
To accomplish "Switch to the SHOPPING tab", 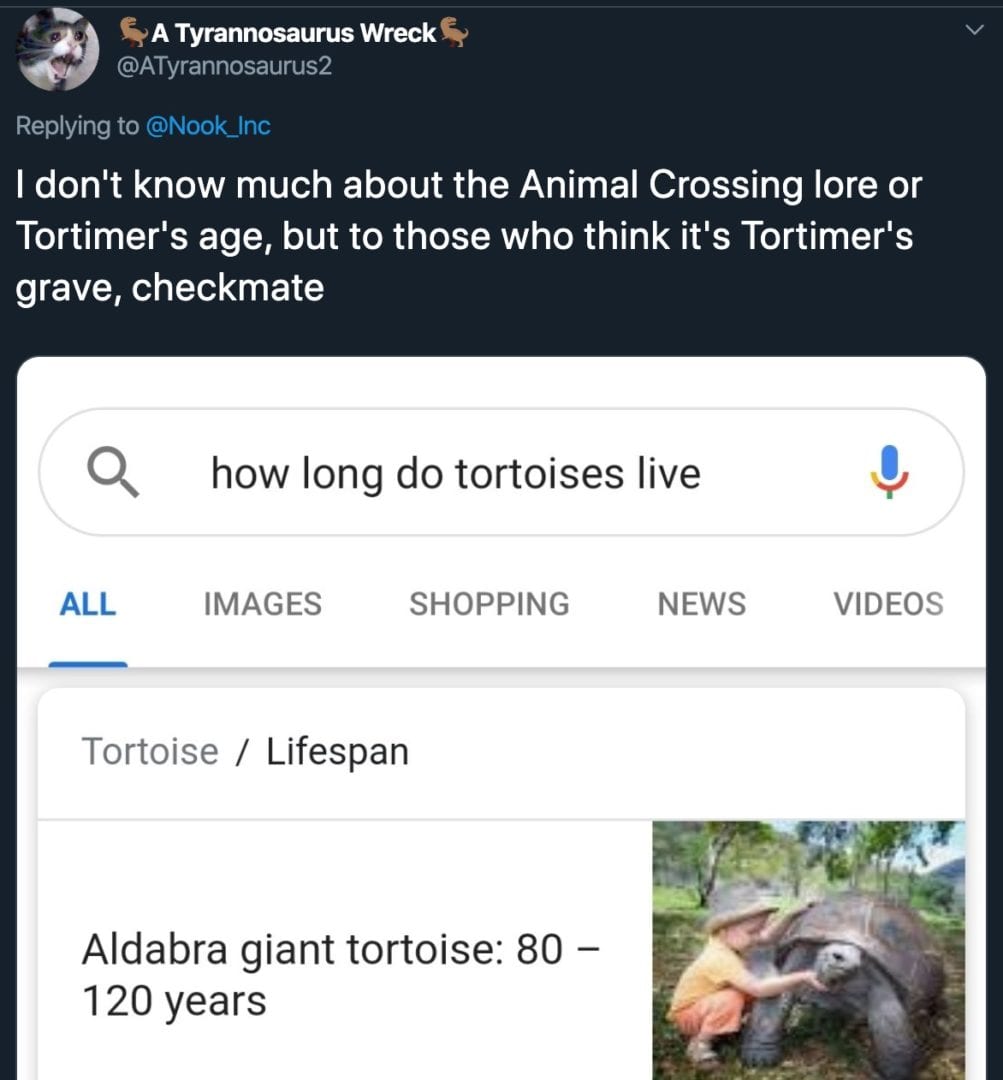I will point(489,604).
